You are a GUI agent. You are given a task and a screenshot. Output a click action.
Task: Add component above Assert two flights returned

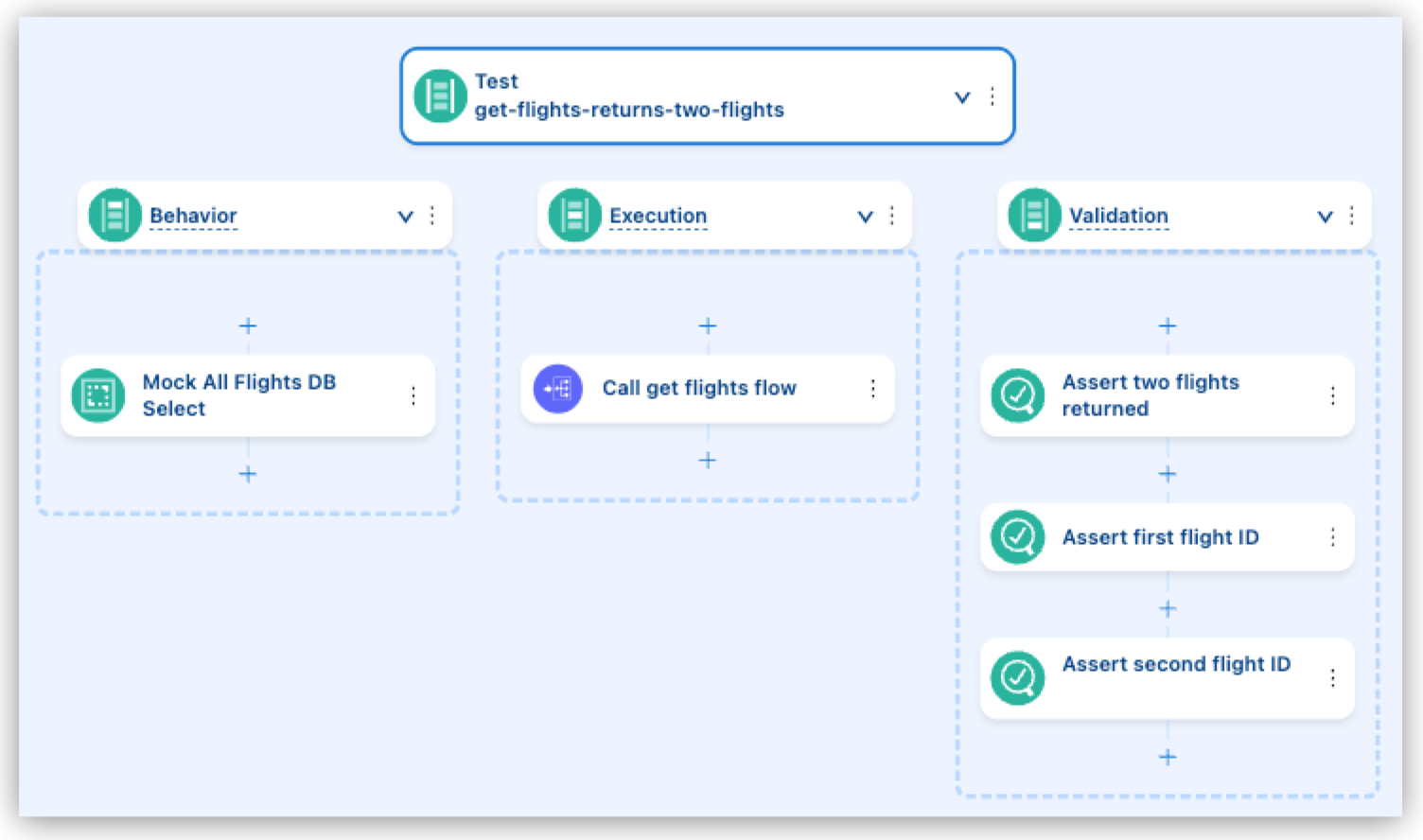click(1168, 325)
